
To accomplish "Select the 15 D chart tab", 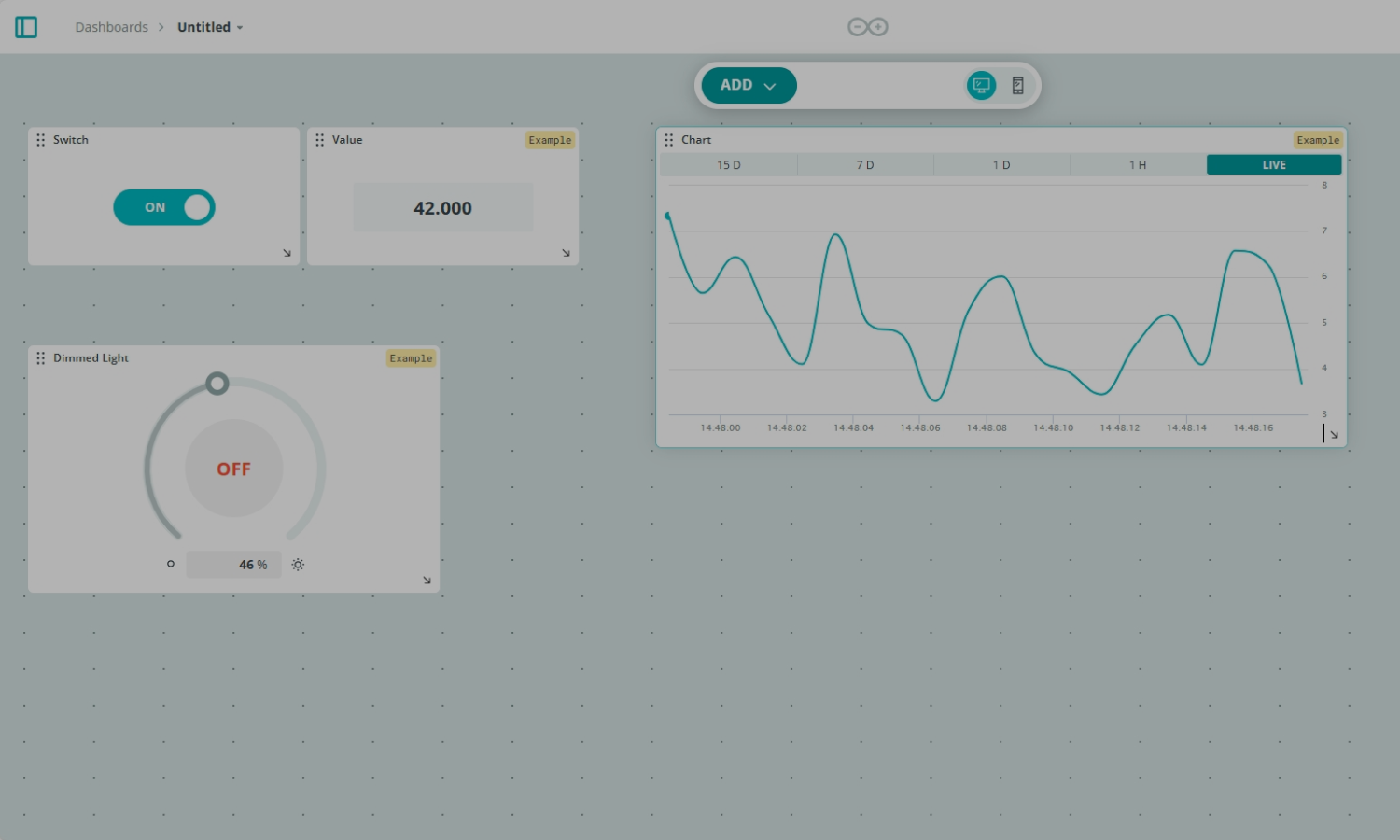I will point(729,165).
